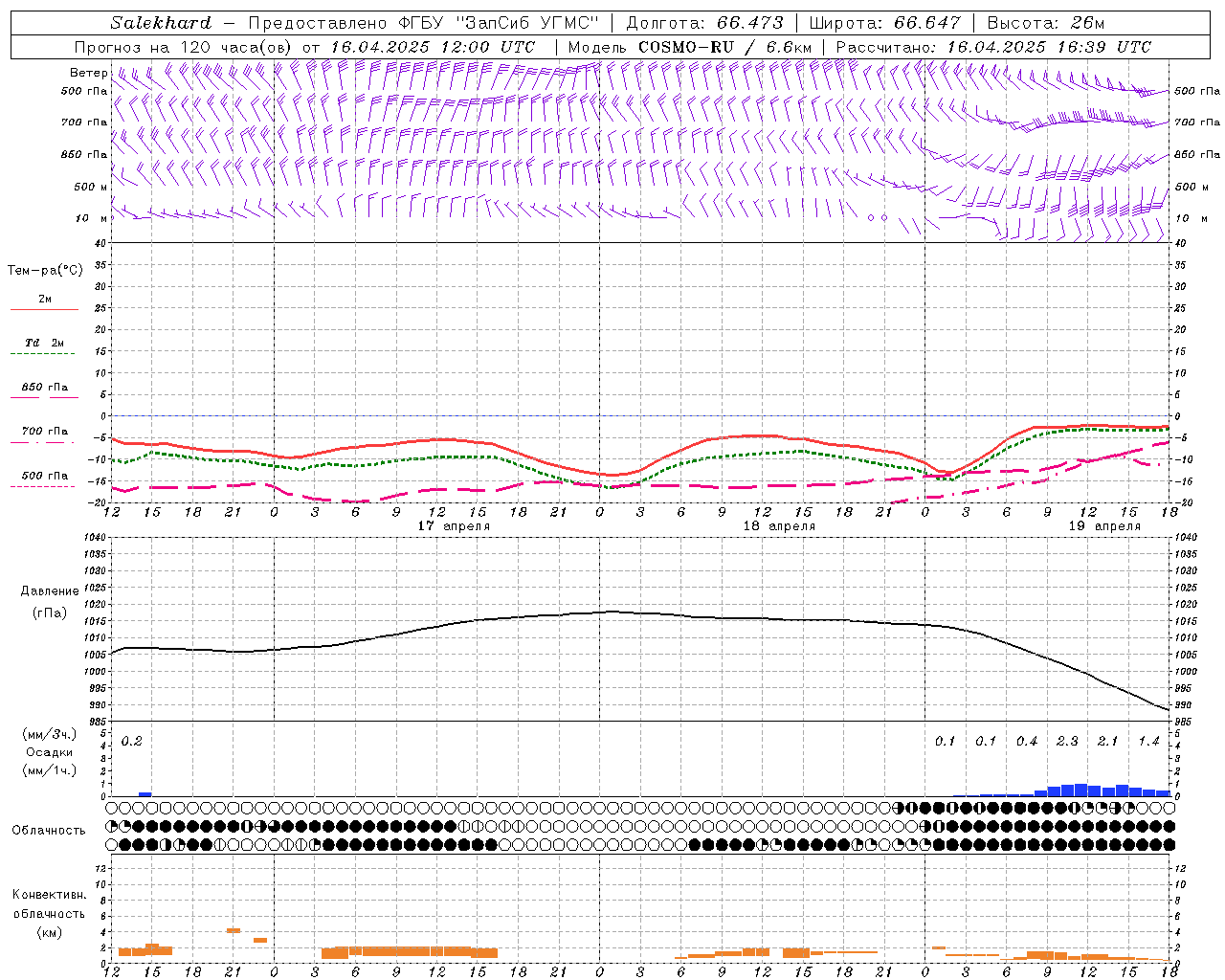The height and width of the screenshot is (980, 1225).
Task: Click the 19 апреля date label
Action: (1104, 526)
